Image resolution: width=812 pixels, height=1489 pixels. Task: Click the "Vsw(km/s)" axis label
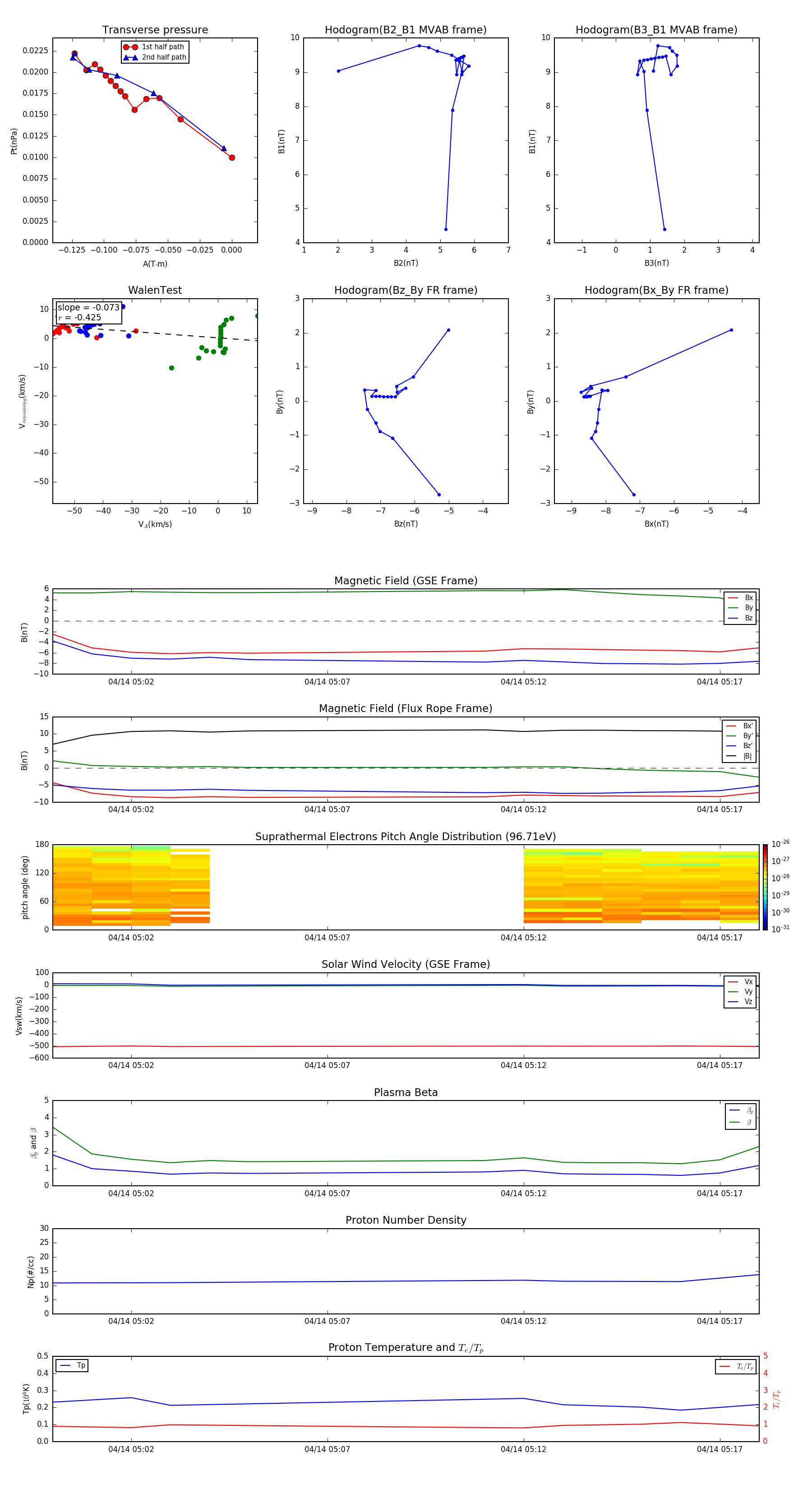click(19, 1016)
